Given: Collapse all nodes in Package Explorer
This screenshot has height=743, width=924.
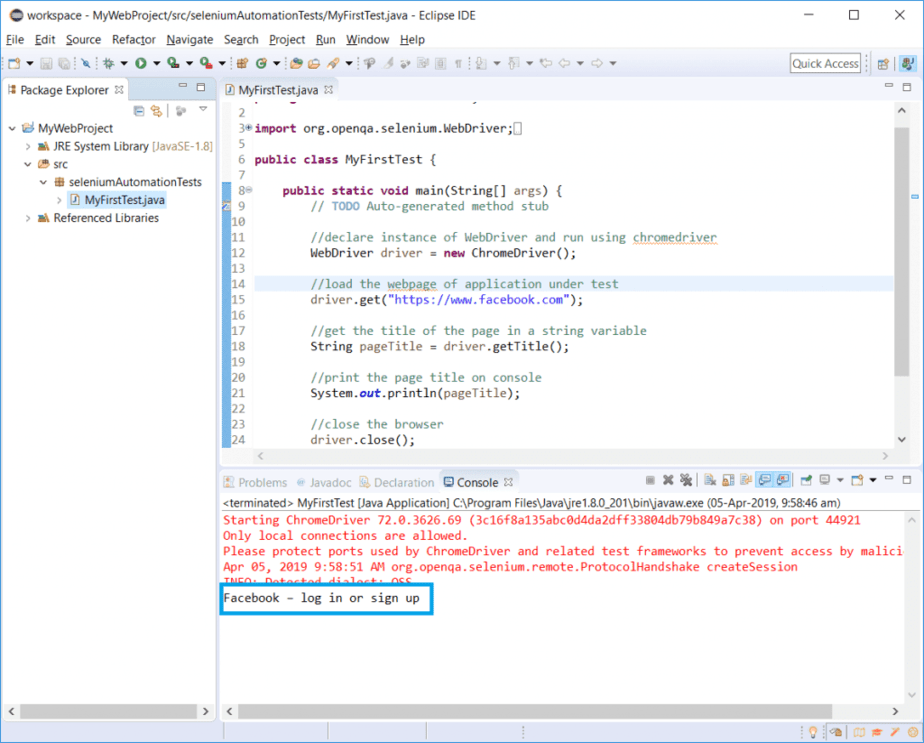Looking at the screenshot, I should (x=139, y=111).
